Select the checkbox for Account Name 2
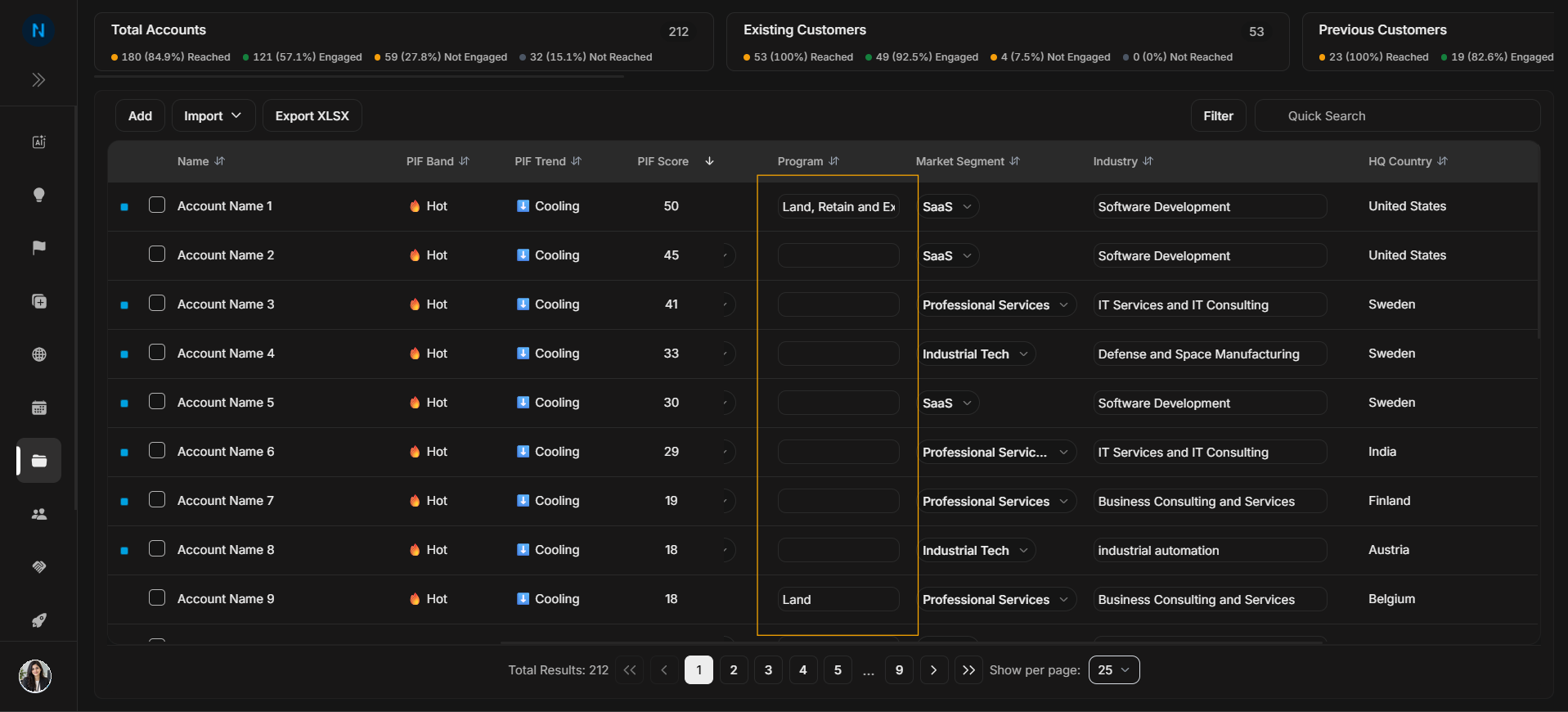This screenshot has height=712, width=1568. 157,254
